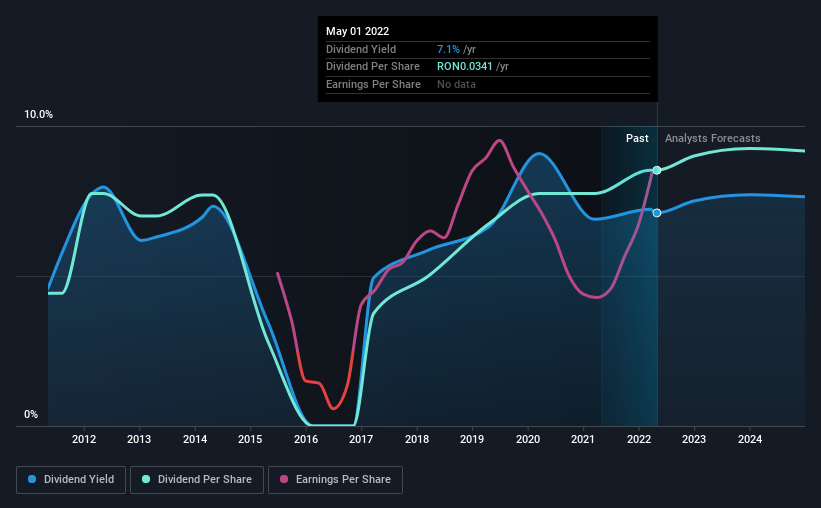Click the 2013 x-axis label
Image resolution: width=821 pixels, height=508 pixels.
tap(139, 439)
